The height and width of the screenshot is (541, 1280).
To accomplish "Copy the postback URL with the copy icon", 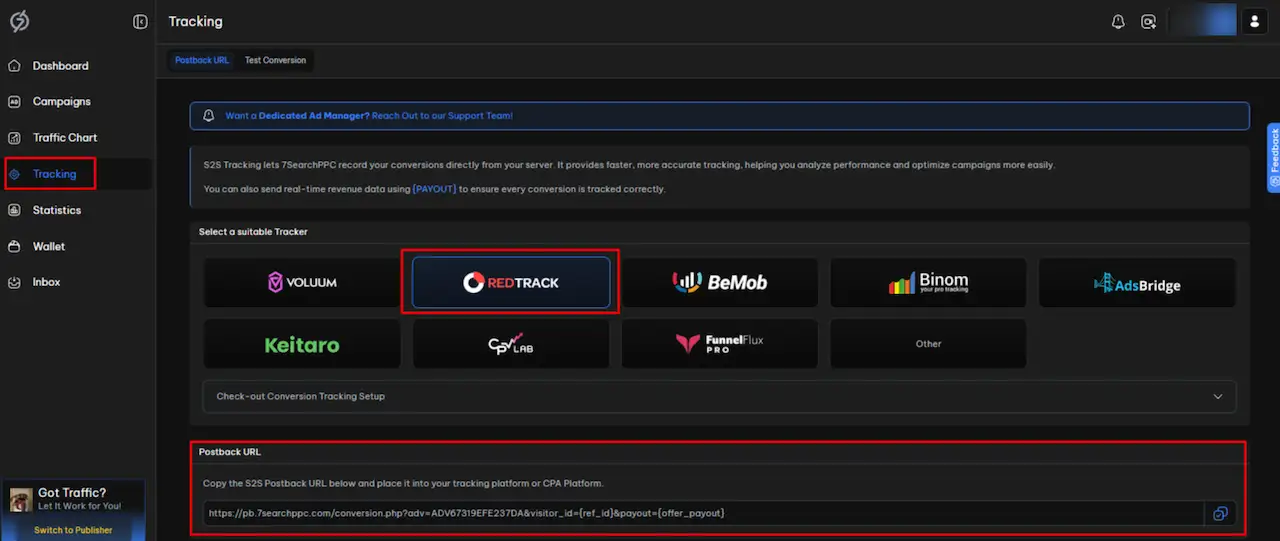I will click(1220, 513).
